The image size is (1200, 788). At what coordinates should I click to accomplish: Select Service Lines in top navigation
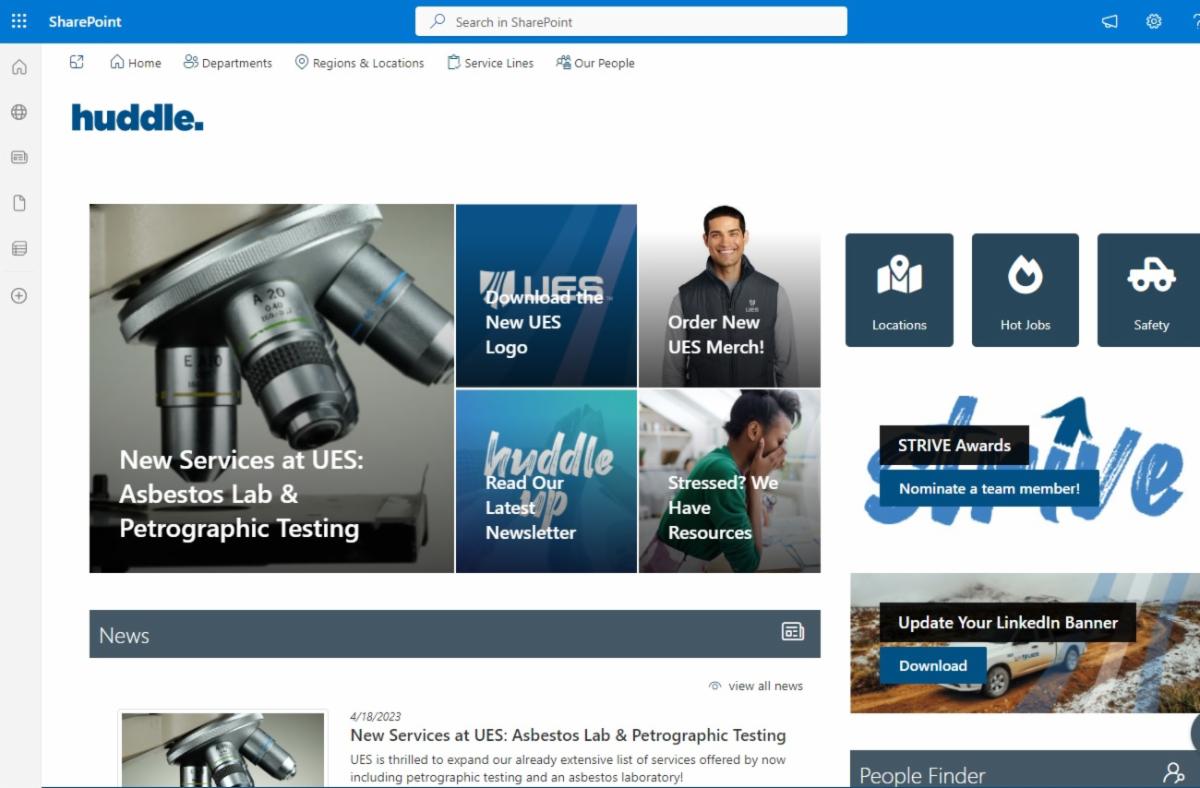(490, 63)
